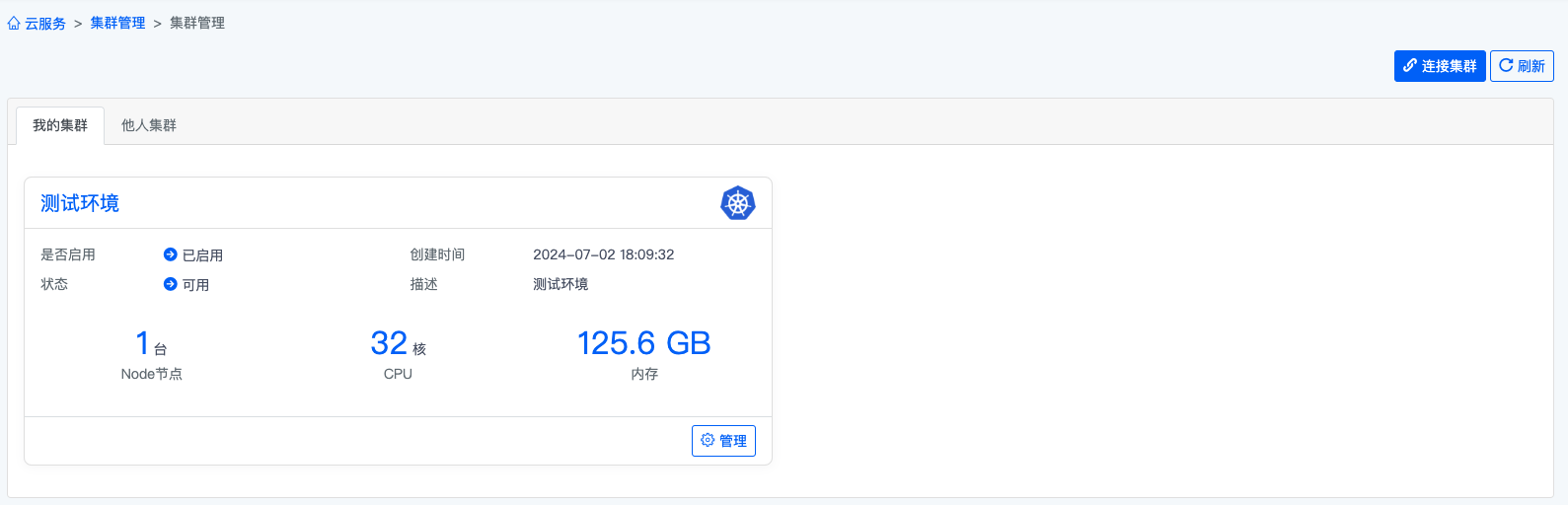Click the 连接集群 button
This screenshot has height=505, width=1568.
coord(1440,66)
